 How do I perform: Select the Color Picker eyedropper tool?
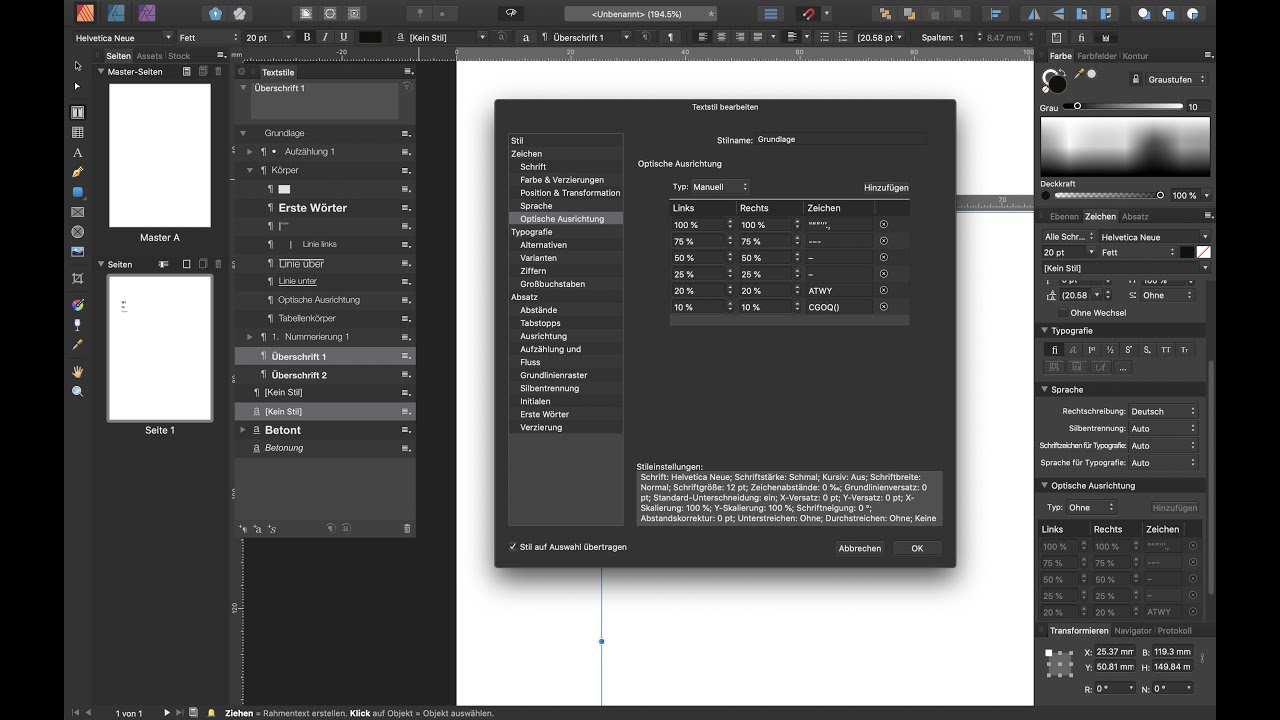pos(78,344)
